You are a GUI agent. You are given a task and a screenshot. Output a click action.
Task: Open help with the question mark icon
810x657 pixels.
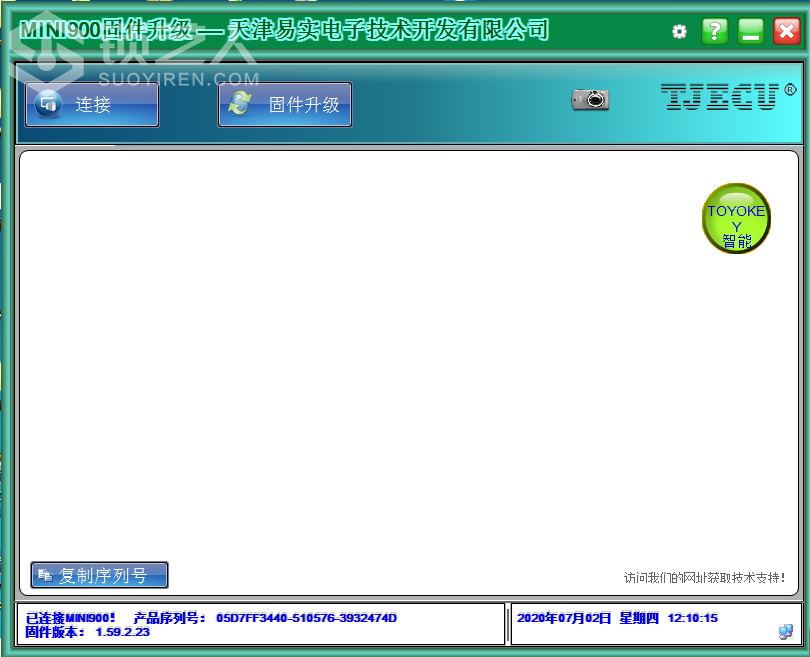(x=715, y=32)
